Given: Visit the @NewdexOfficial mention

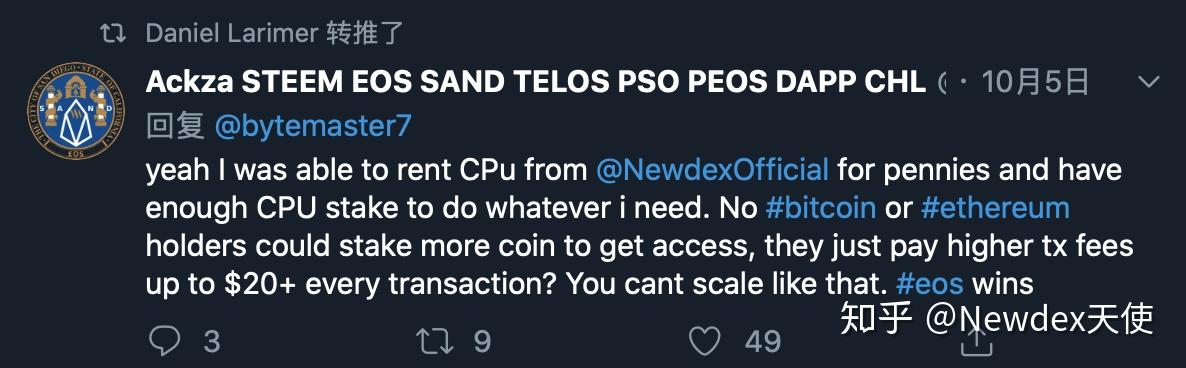Looking at the screenshot, I should 713,170.
